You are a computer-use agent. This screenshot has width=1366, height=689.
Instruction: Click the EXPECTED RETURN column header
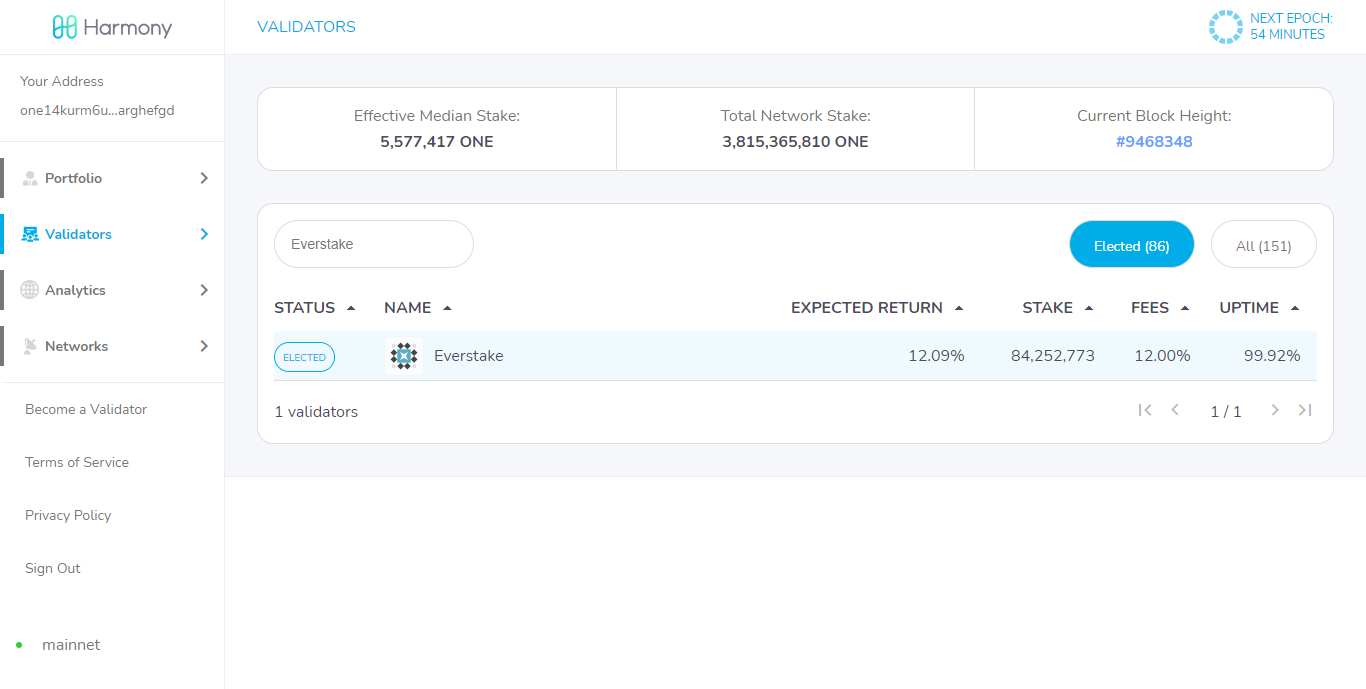tap(867, 308)
